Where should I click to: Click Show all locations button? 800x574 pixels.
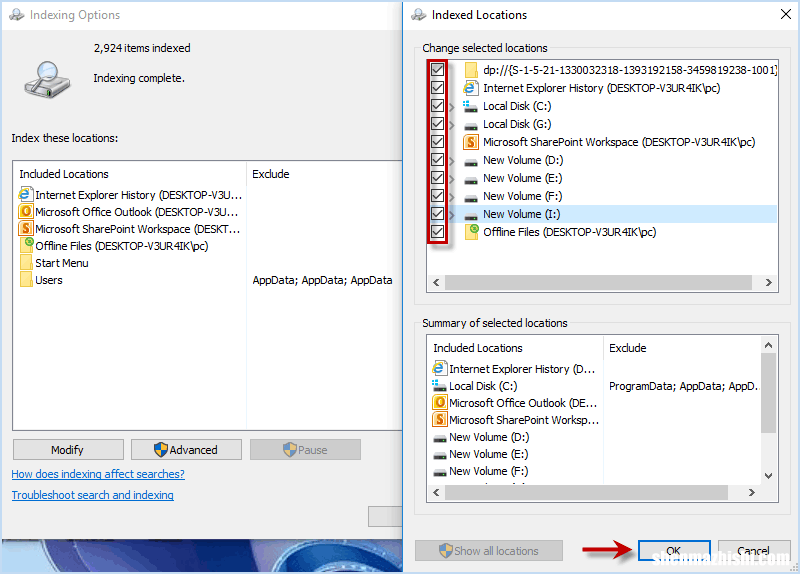point(489,551)
